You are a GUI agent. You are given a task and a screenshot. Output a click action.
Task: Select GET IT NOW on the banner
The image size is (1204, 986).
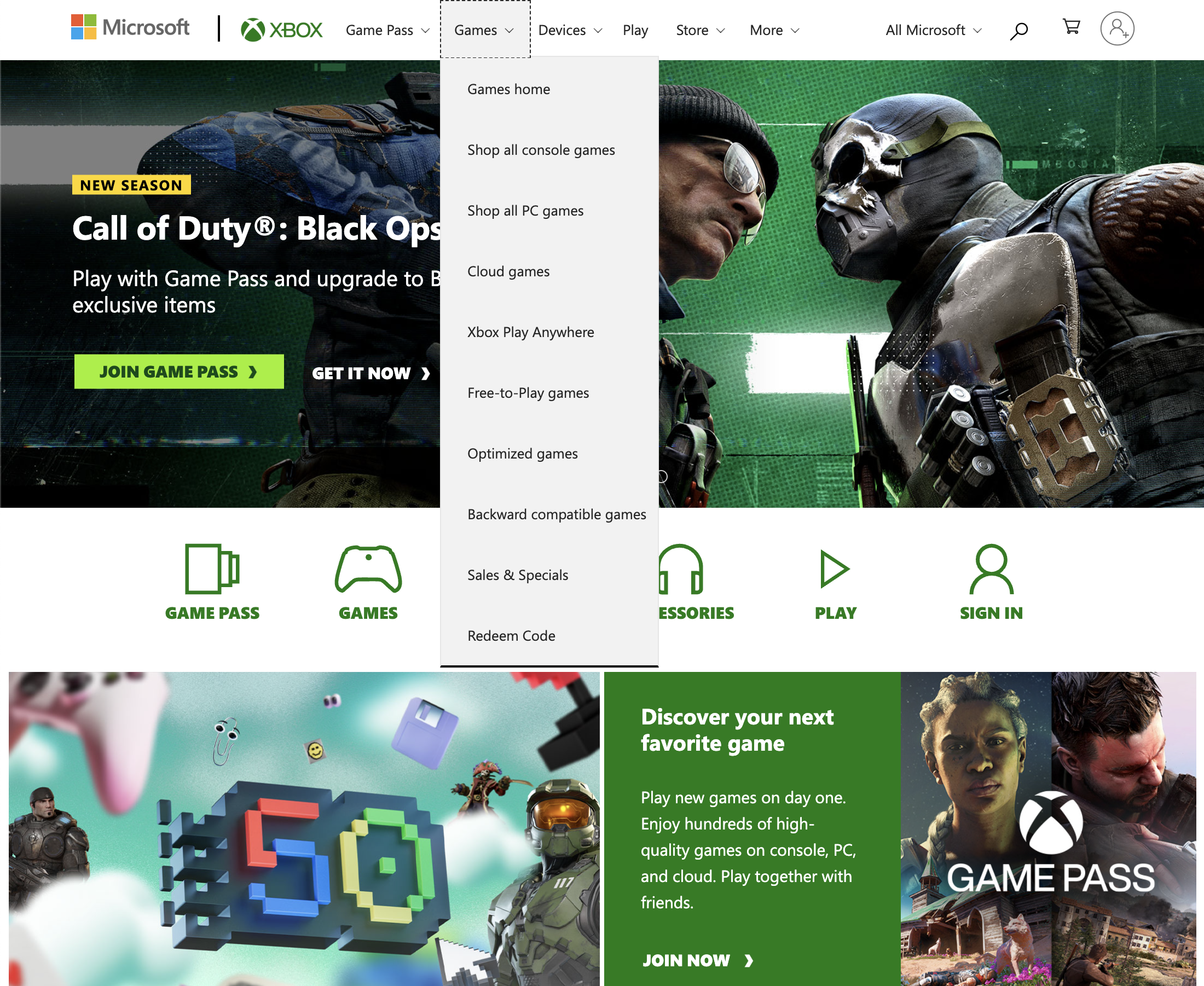point(372,374)
